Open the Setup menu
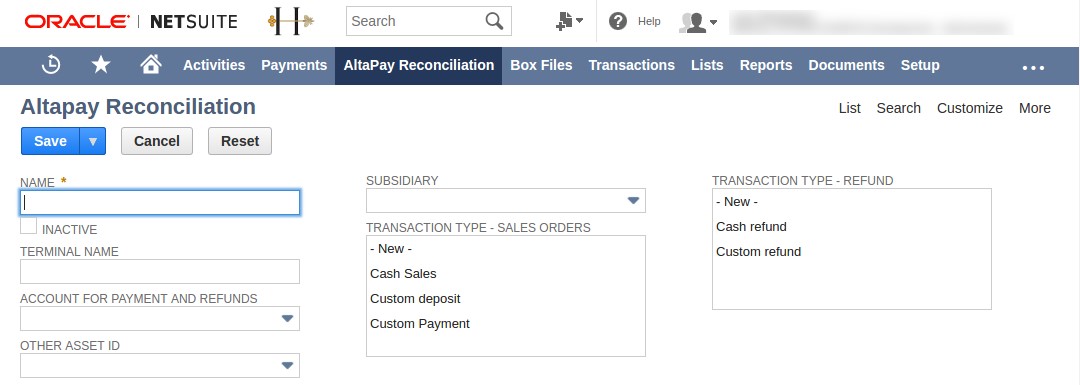 click(920, 65)
